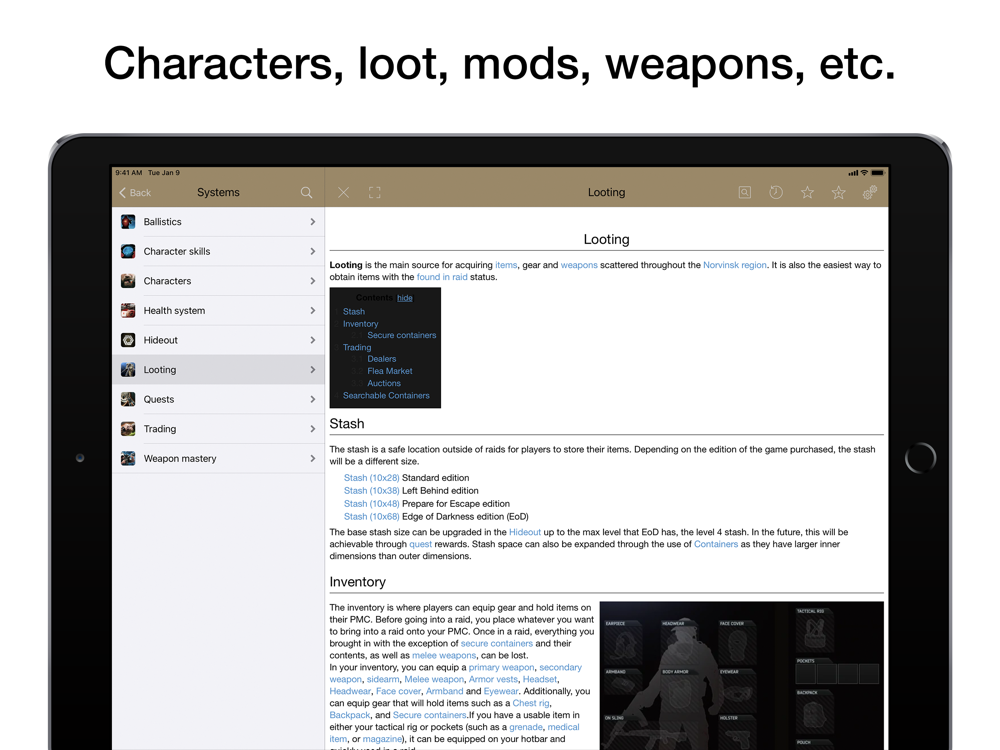Jump to Stash in contents box
This screenshot has width=1000, height=750.
[354, 311]
